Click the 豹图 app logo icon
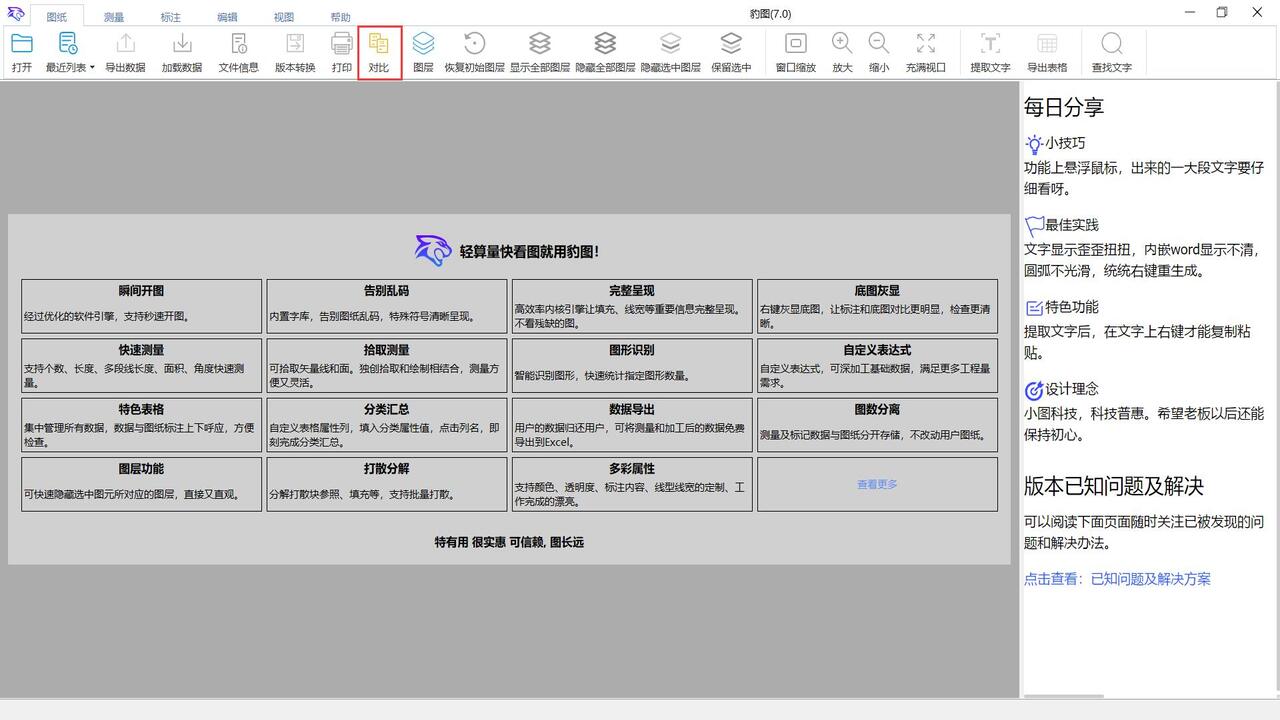Image resolution: width=1280 pixels, height=720 pixels. point(16,13)
